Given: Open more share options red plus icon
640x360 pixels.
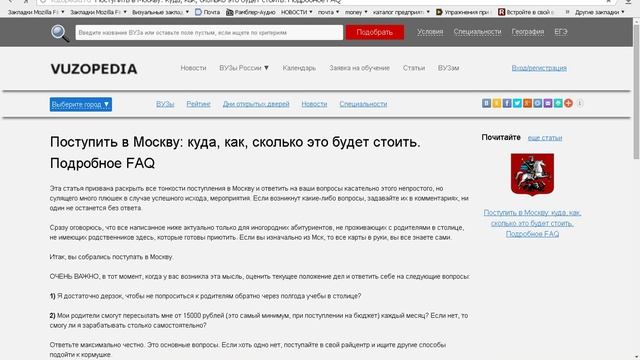Looking at the screenshot, I should [568, 103].
